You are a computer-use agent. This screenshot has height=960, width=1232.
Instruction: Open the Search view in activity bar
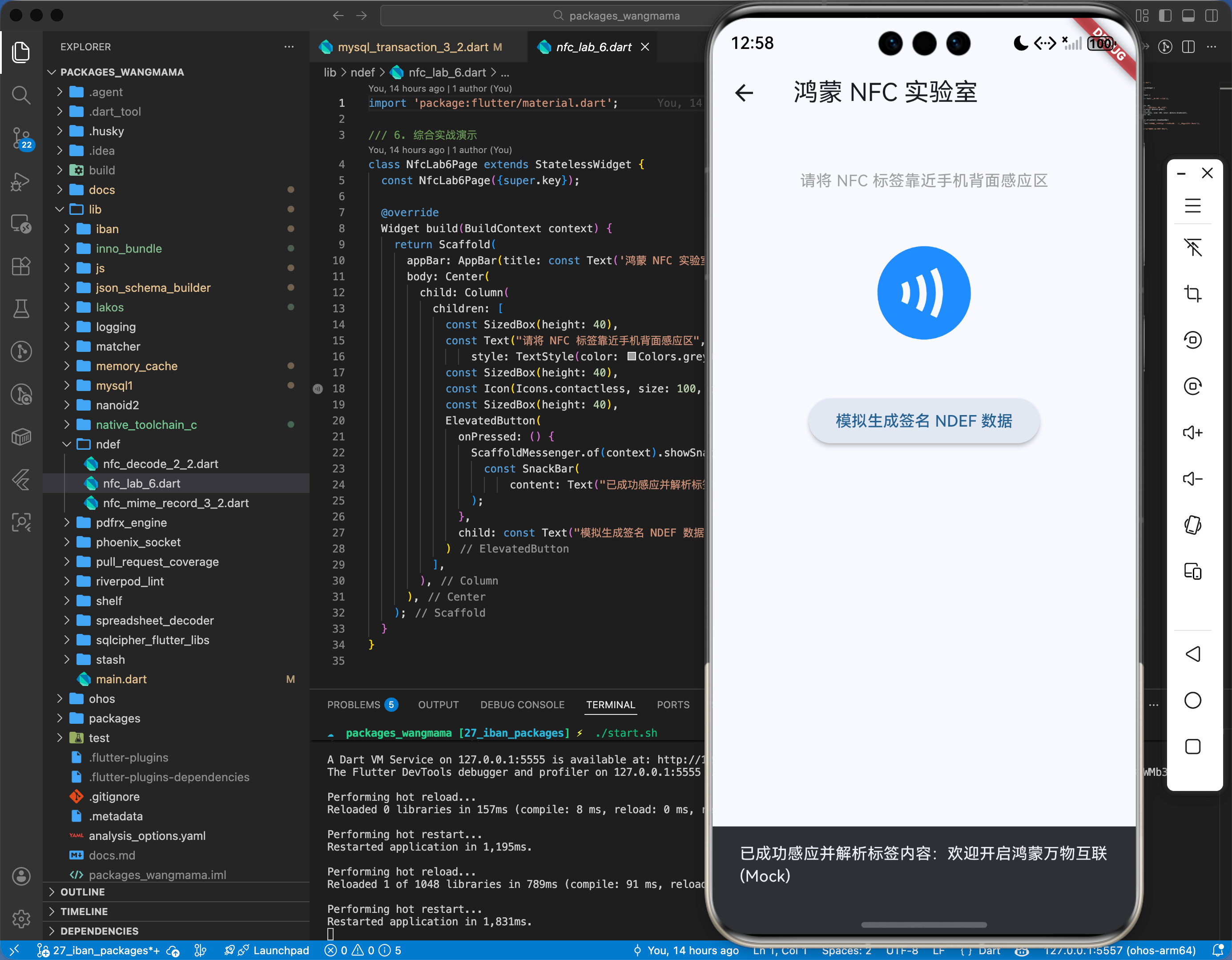click(21, 95)
